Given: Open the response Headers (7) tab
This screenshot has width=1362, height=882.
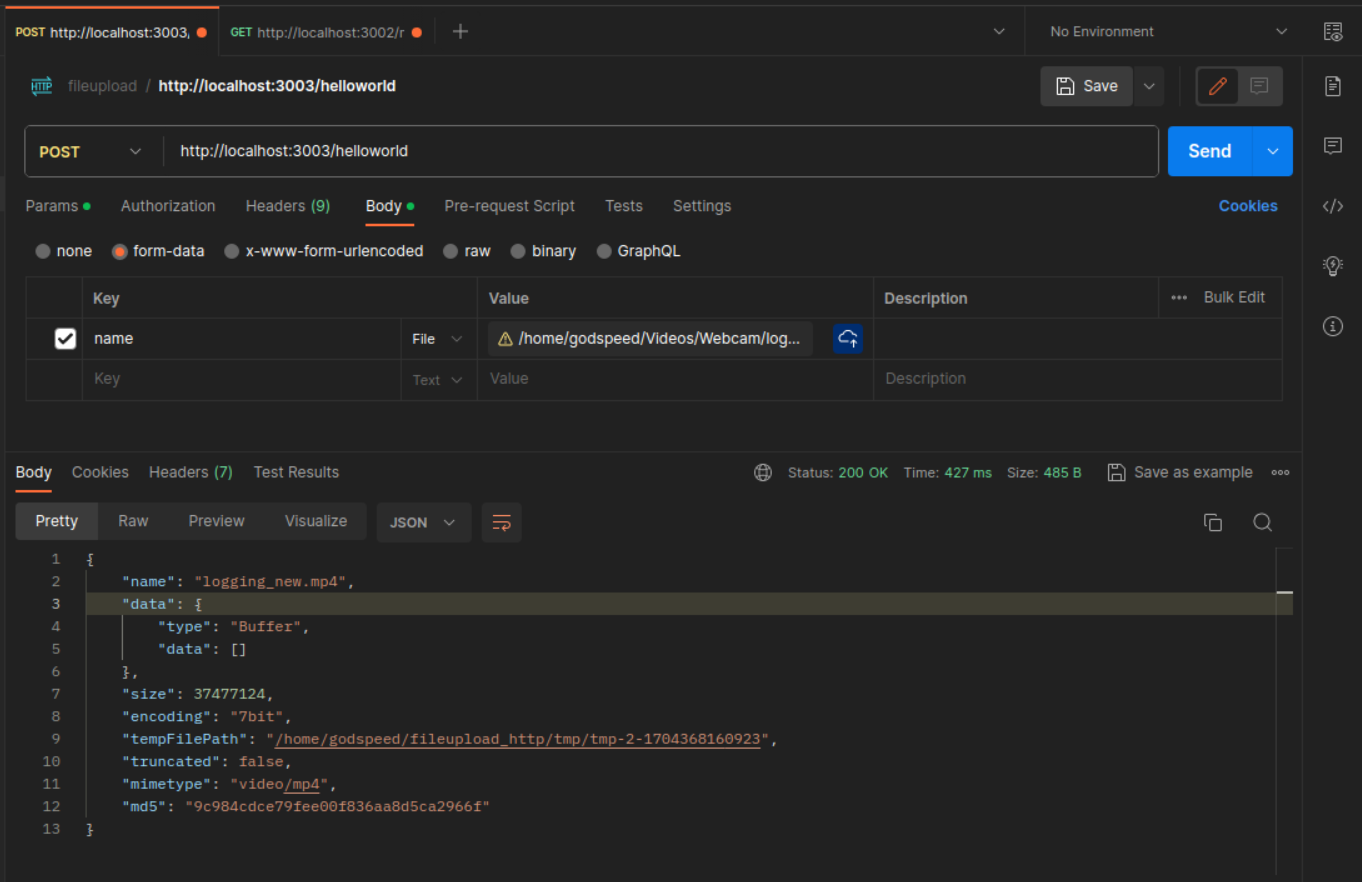Looking at the screenshot, I should pyautogui.click(x=191, y=472).
